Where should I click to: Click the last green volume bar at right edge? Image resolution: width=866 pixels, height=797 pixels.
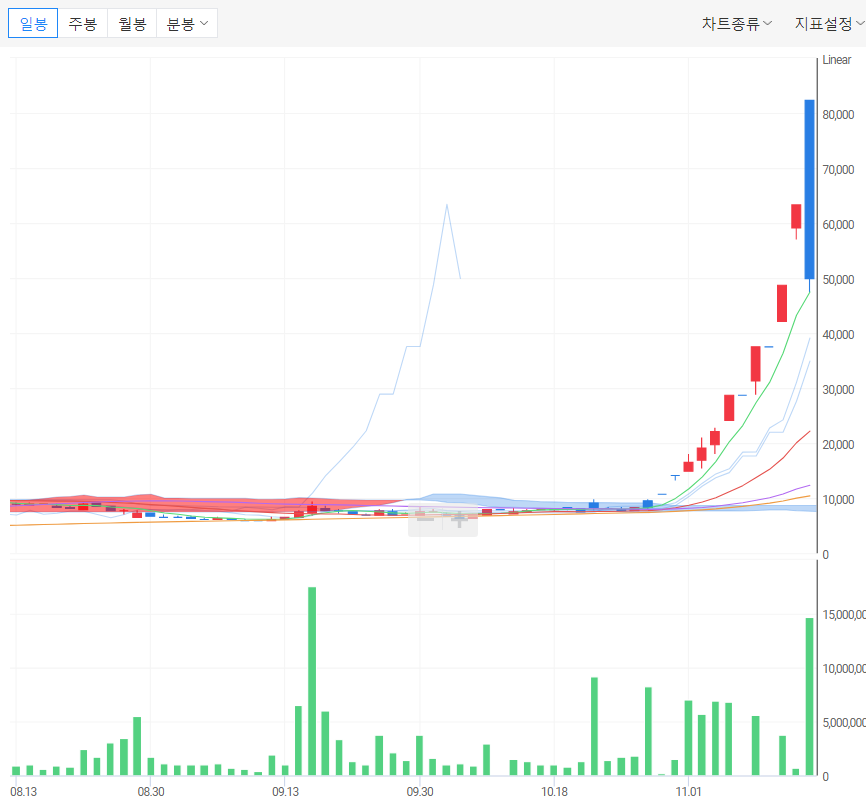(x=809, y=696)
